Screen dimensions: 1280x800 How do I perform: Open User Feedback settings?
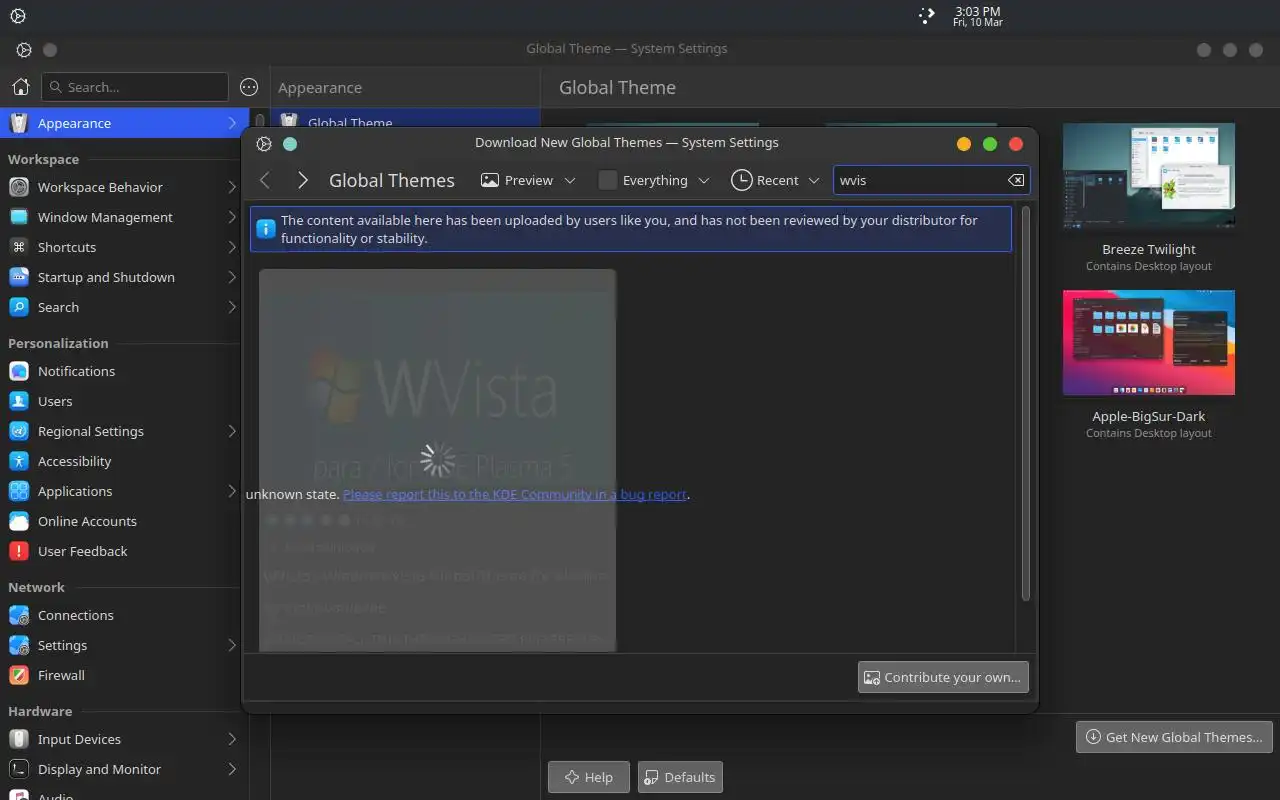120,551
